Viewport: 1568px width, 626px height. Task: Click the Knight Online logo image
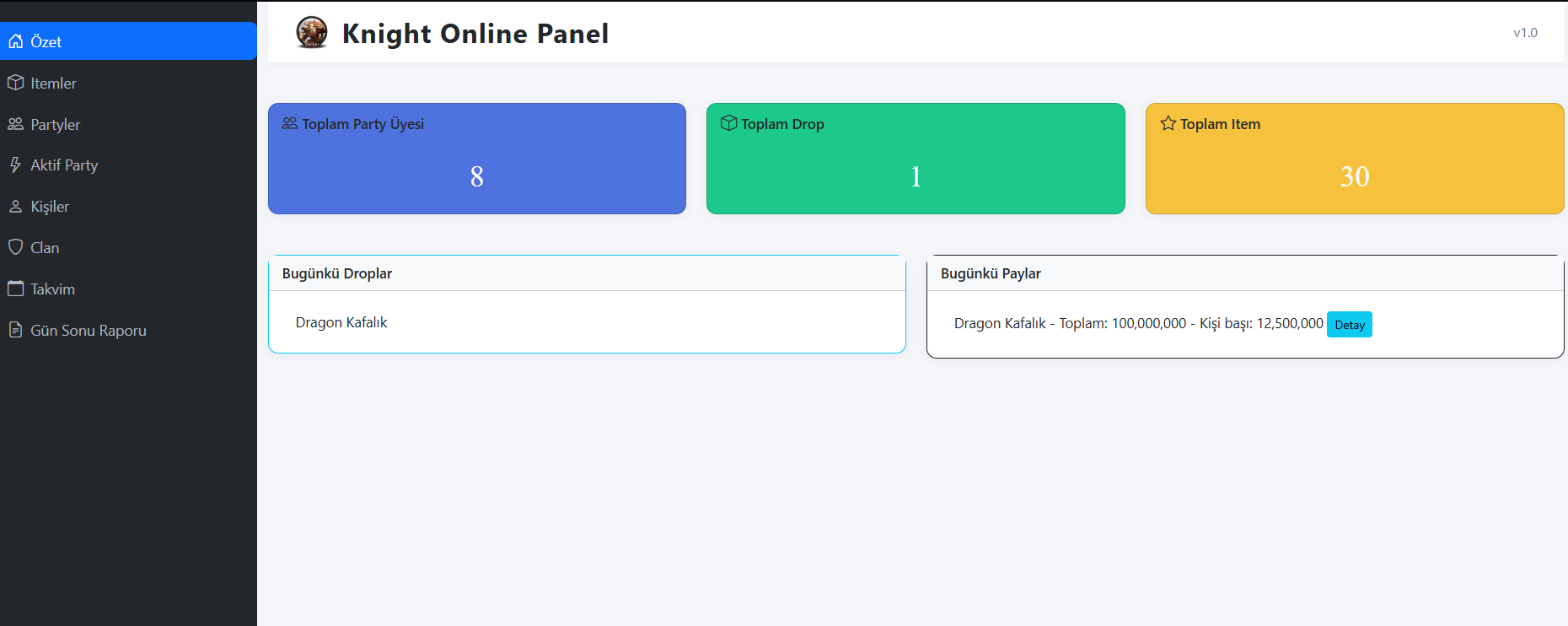[312, 33]
